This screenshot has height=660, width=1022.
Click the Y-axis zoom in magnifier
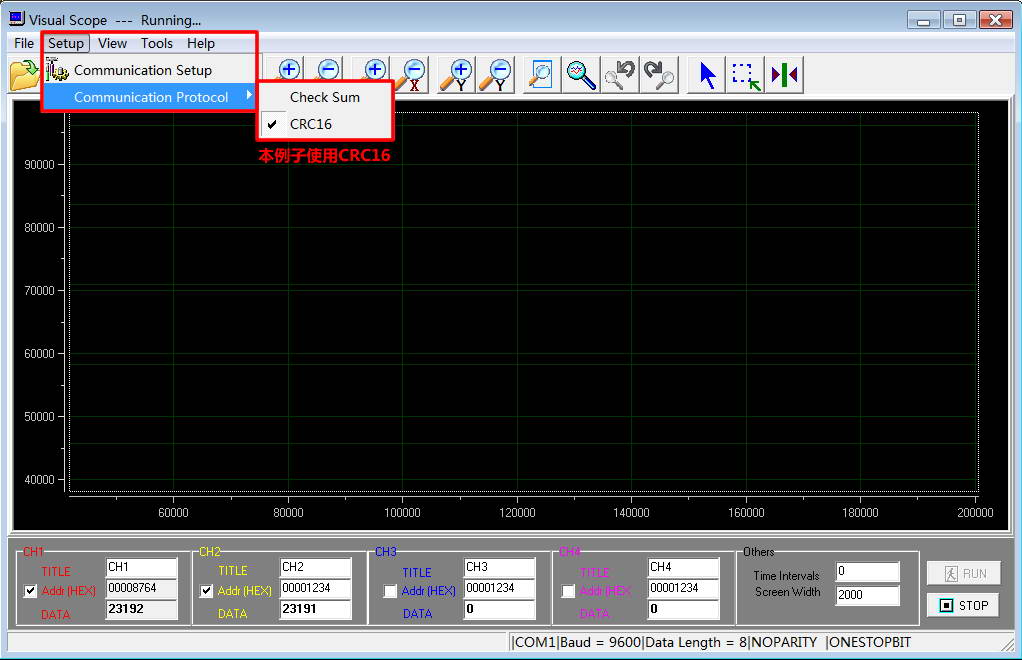coord(457,74)
